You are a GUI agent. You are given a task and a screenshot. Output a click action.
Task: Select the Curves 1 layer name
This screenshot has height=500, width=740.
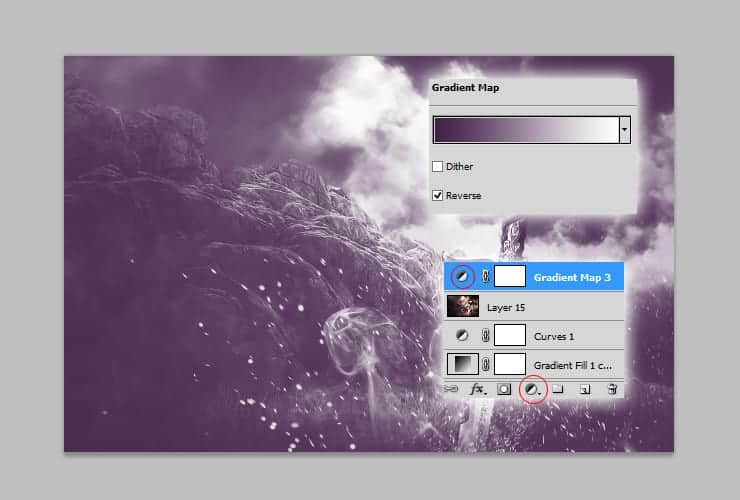pos(554,337)
